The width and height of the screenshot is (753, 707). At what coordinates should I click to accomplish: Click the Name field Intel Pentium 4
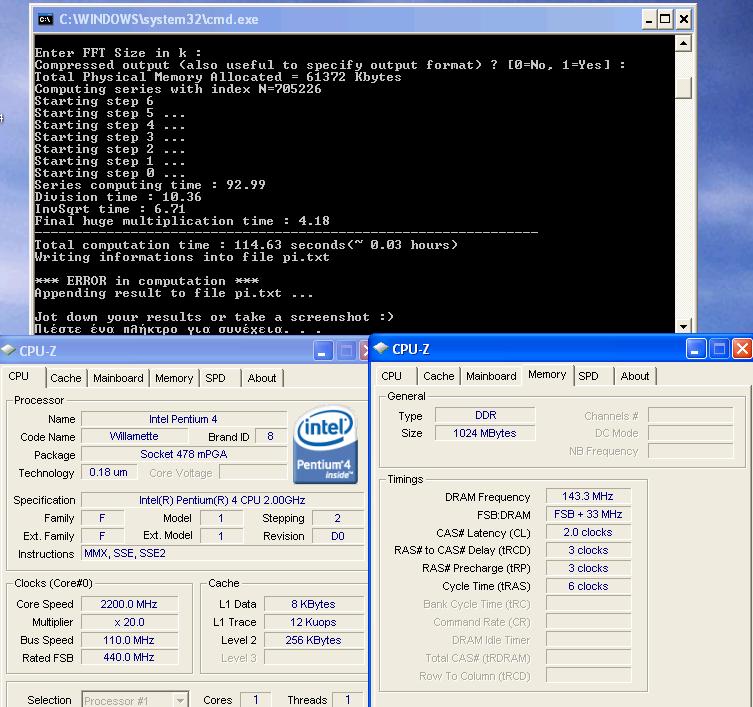184,419
